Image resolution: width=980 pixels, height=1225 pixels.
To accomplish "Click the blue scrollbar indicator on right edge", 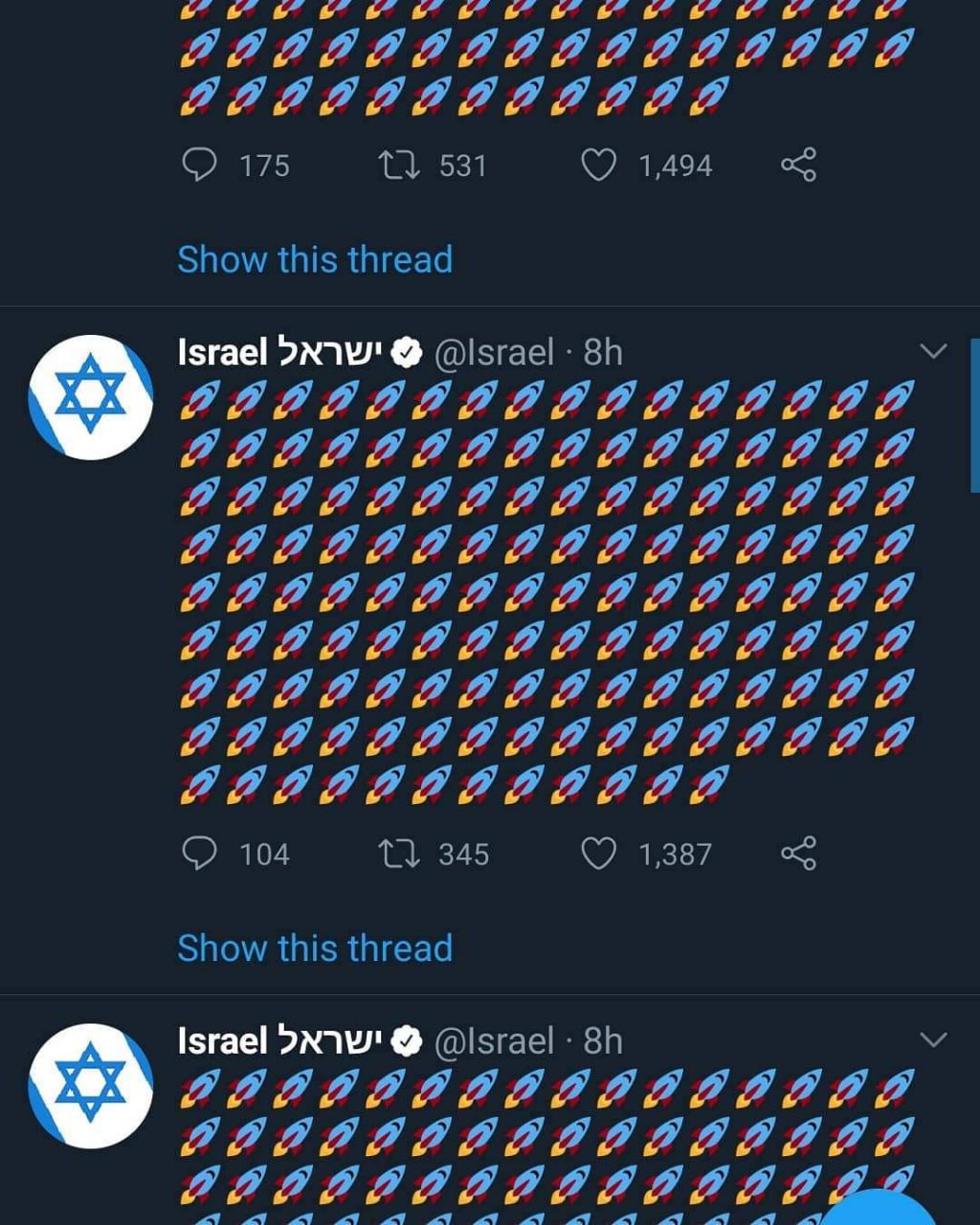I will pos(974,415).
